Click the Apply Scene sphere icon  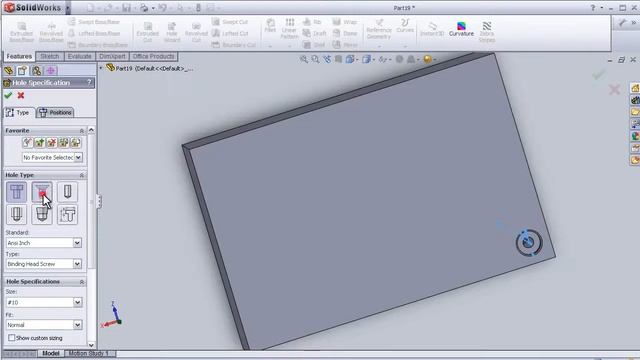pos(427,60)
